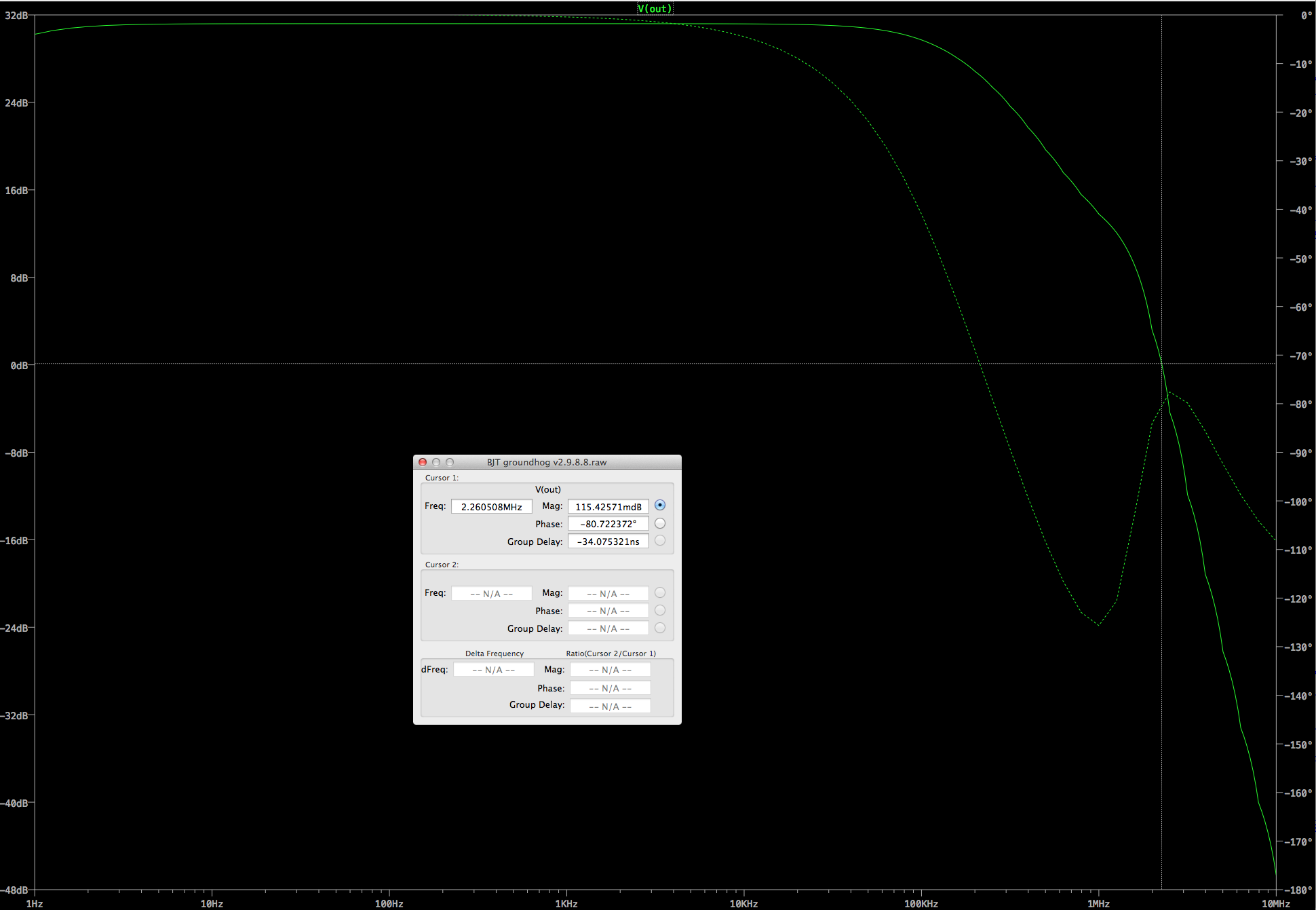Click the V(out) trace label atop plot

click(x=655, y=9)
